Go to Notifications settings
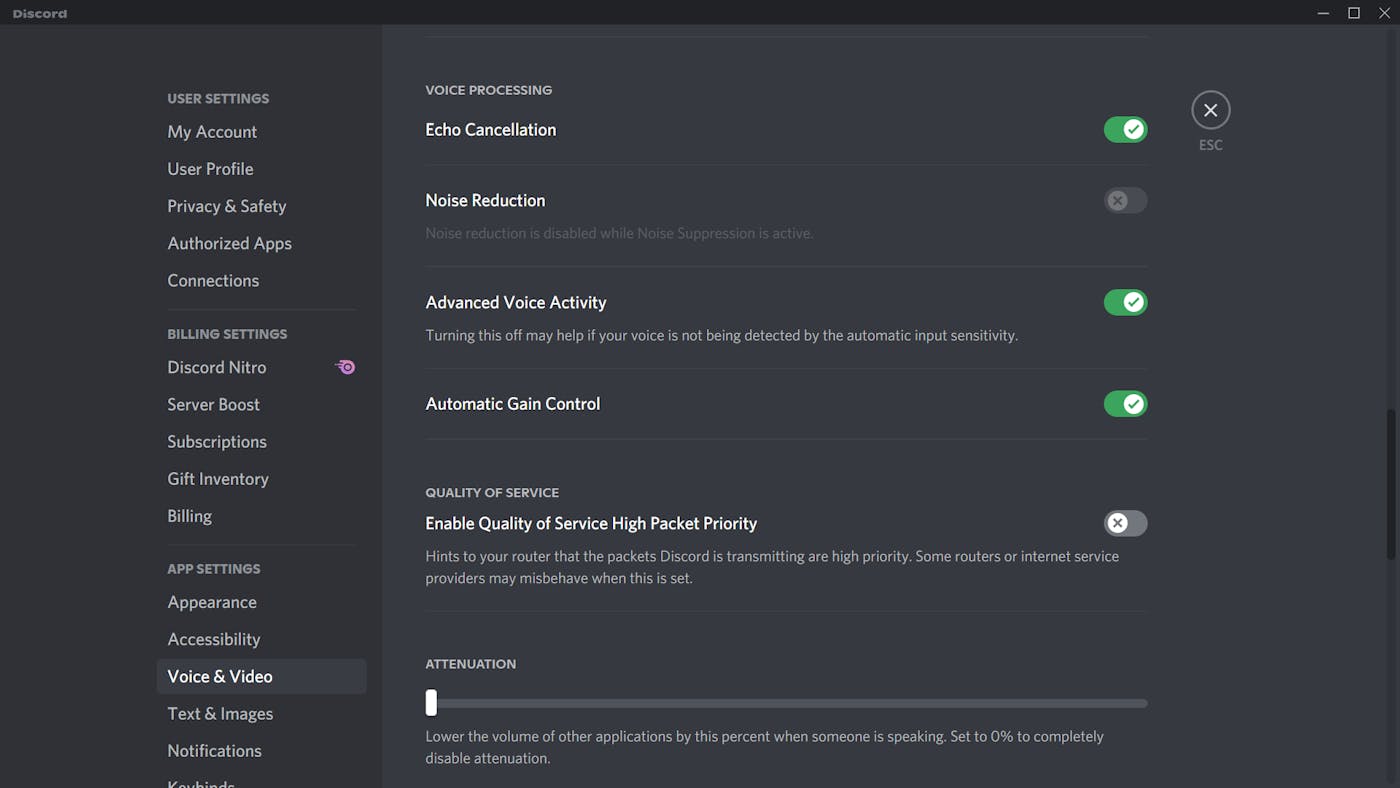The width and height of the screenshot is (1400, 788). click(x=261, y=750)
